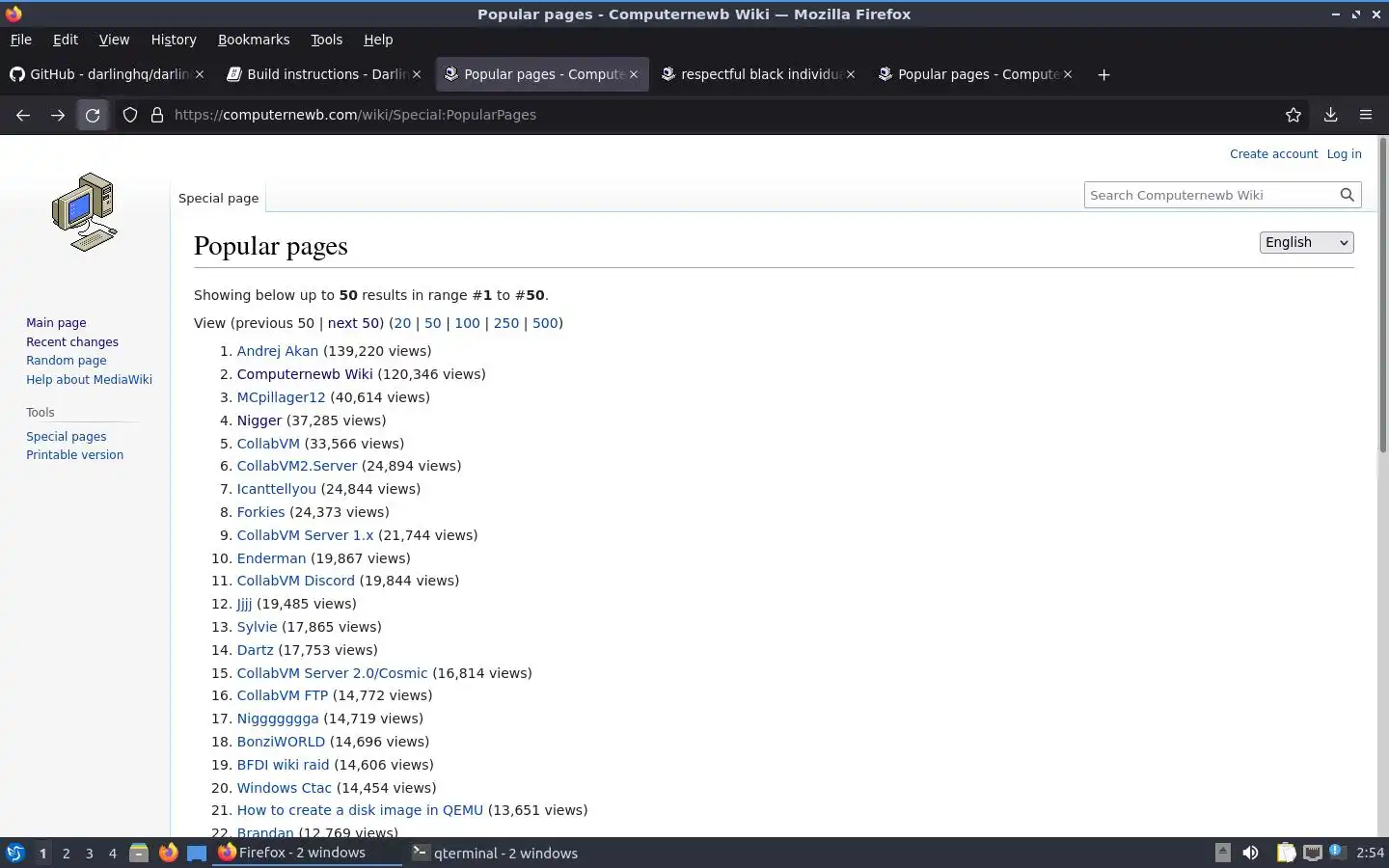Viewport: 1389px width, 868px height.
Task: Open Help about MediaWiki link
Action: pyautogui.click(x=89, y=379)
